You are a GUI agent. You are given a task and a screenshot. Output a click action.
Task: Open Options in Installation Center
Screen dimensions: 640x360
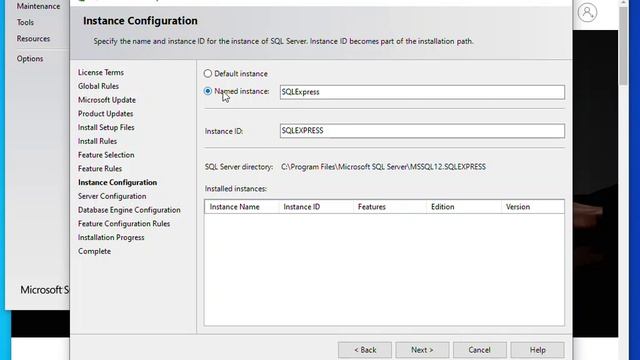[30, 59]
